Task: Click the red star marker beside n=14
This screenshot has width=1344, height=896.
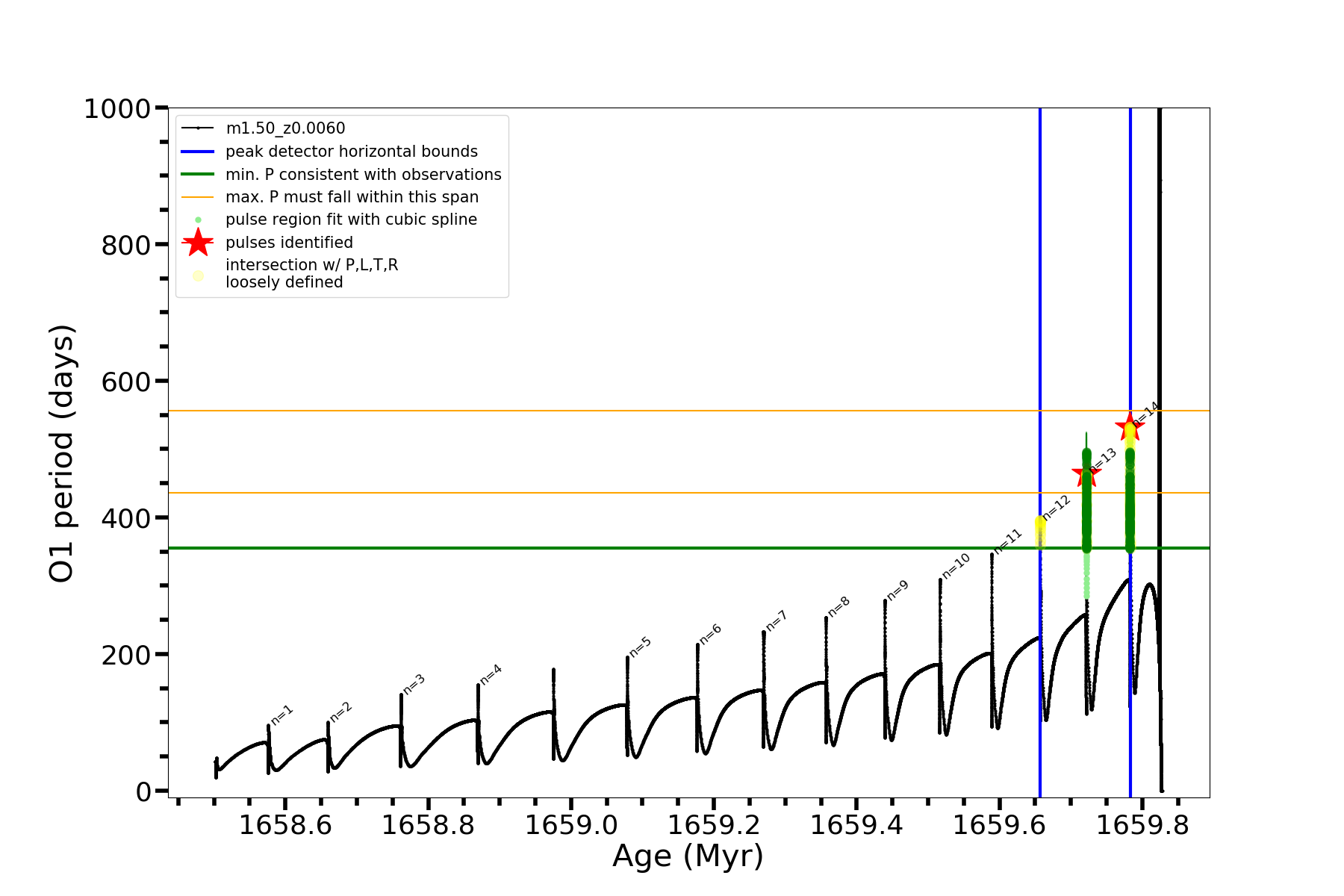Action: pos(1129,427)
